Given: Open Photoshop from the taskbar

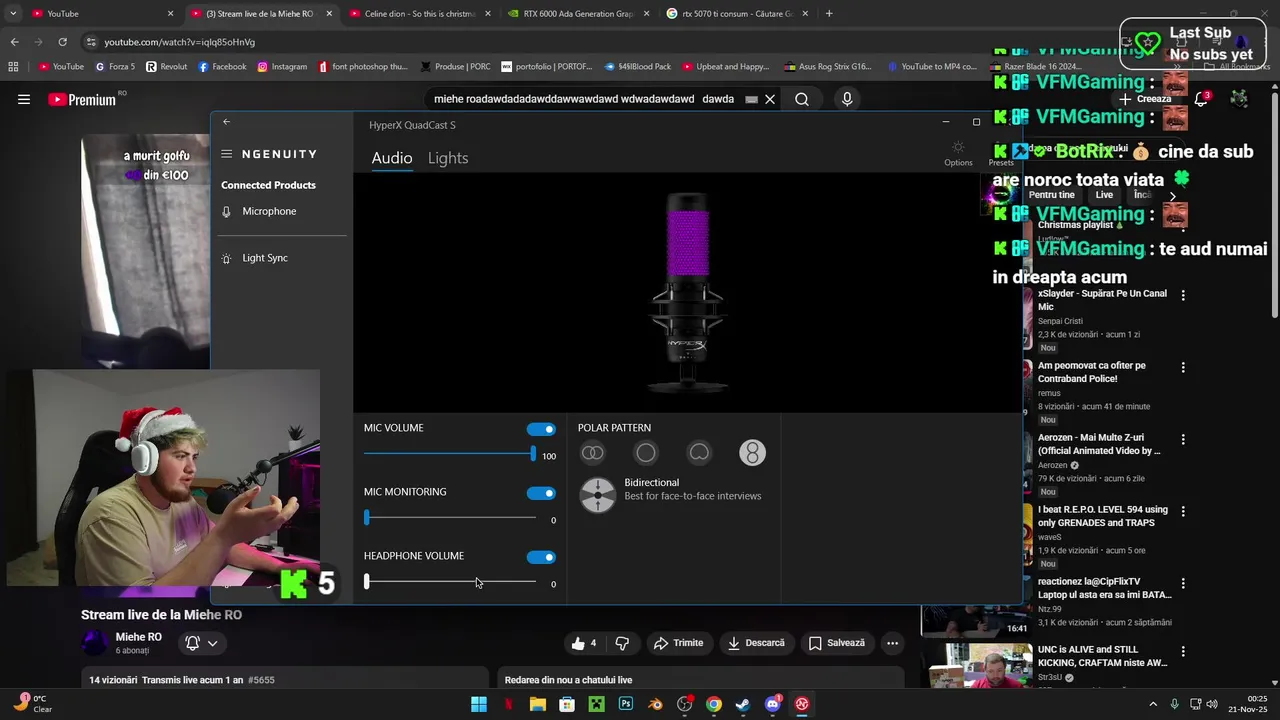Looking at the screenshot, I should (626, 704).
